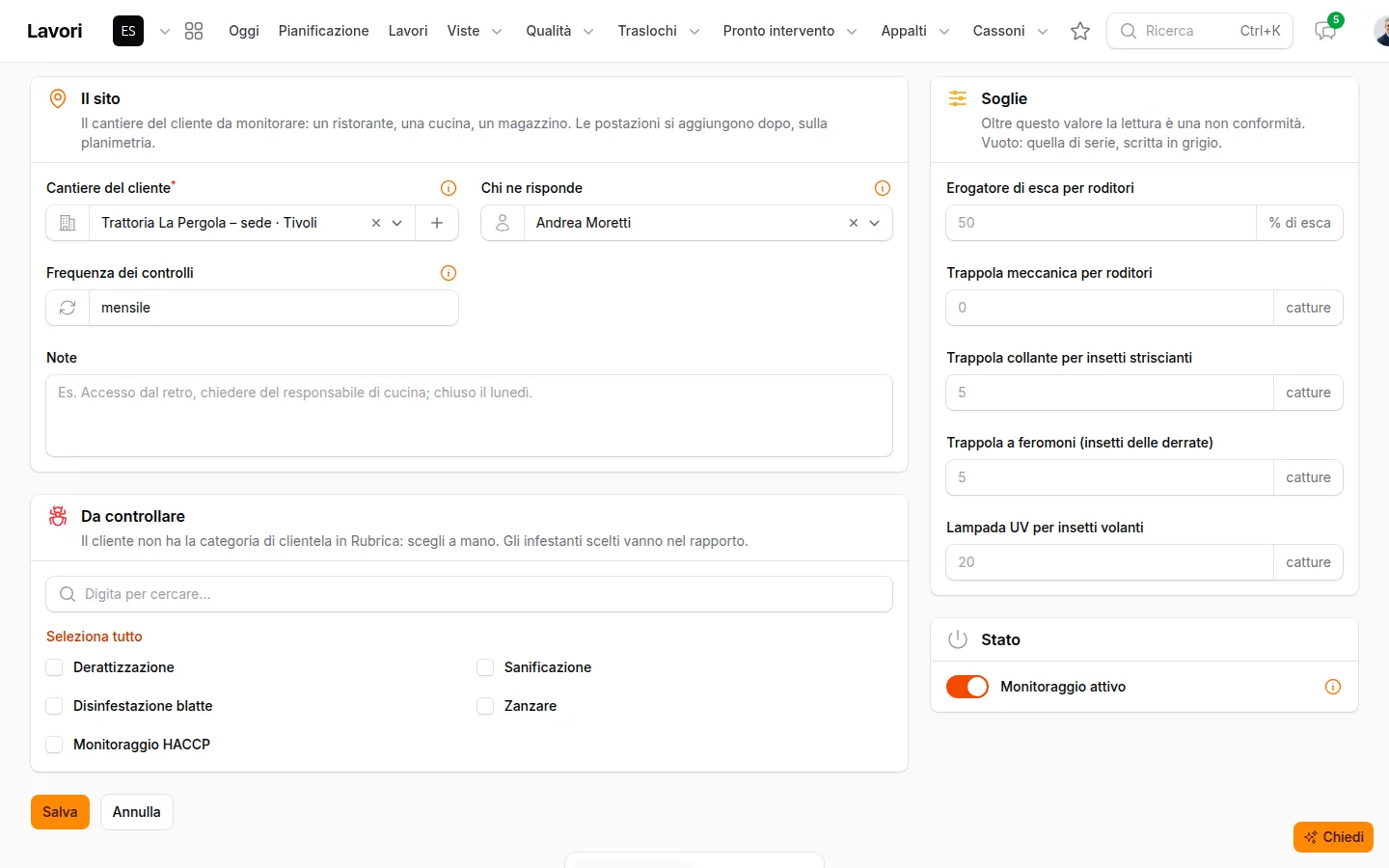1389x868 pixels.
Task: Open the Chiedi assistant button
Action: click(1333, 837)
